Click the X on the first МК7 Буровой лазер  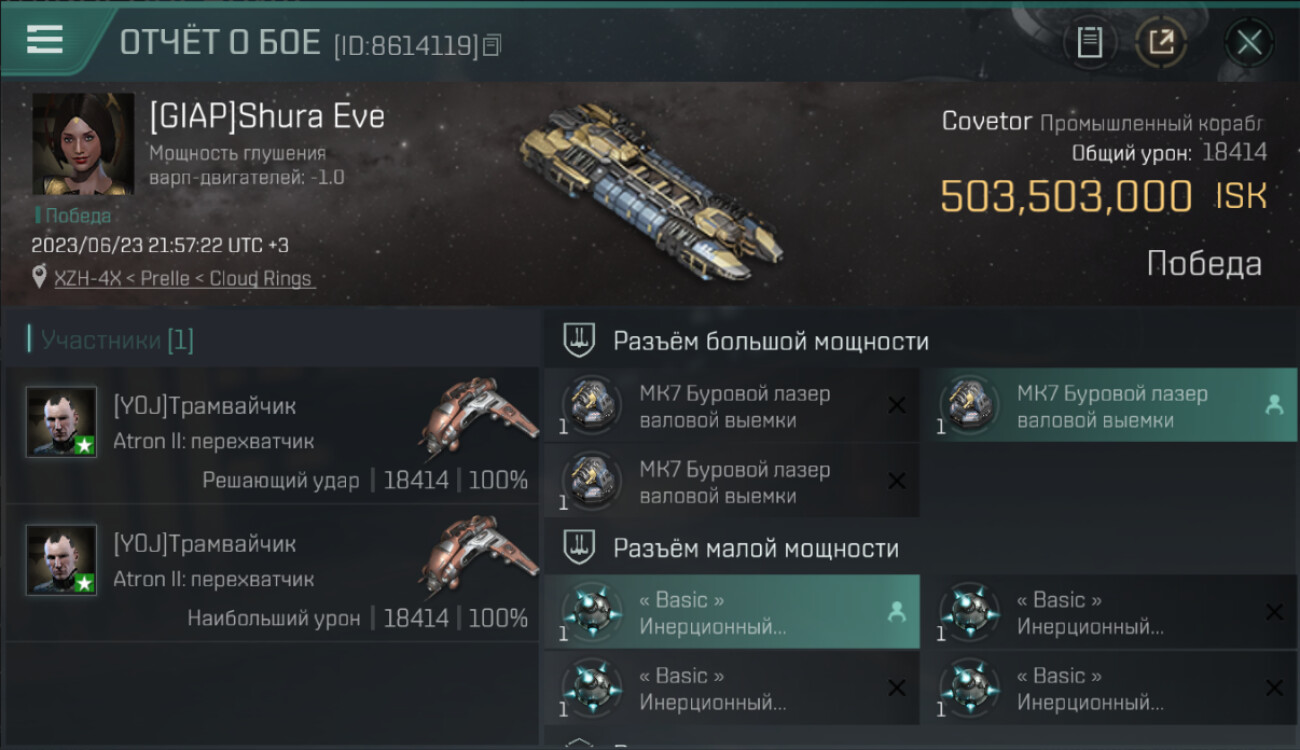click(x=897, y=405)
